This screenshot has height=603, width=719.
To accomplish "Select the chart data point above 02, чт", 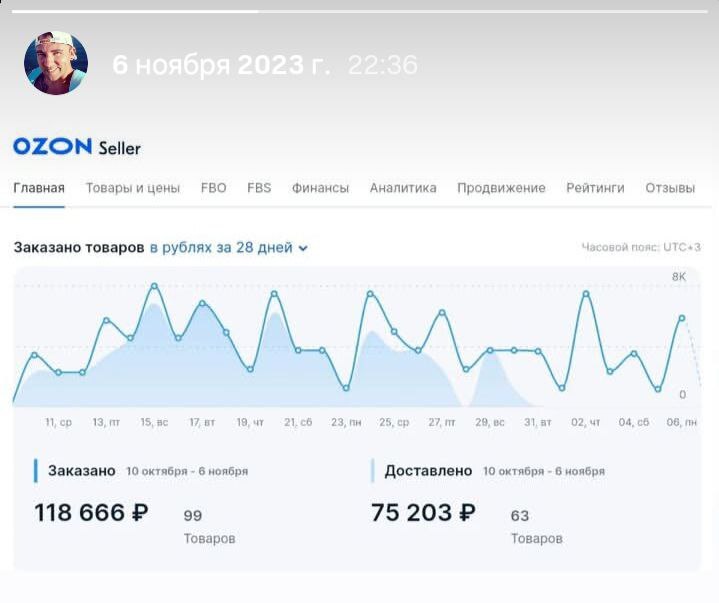I will pos(586,293).
